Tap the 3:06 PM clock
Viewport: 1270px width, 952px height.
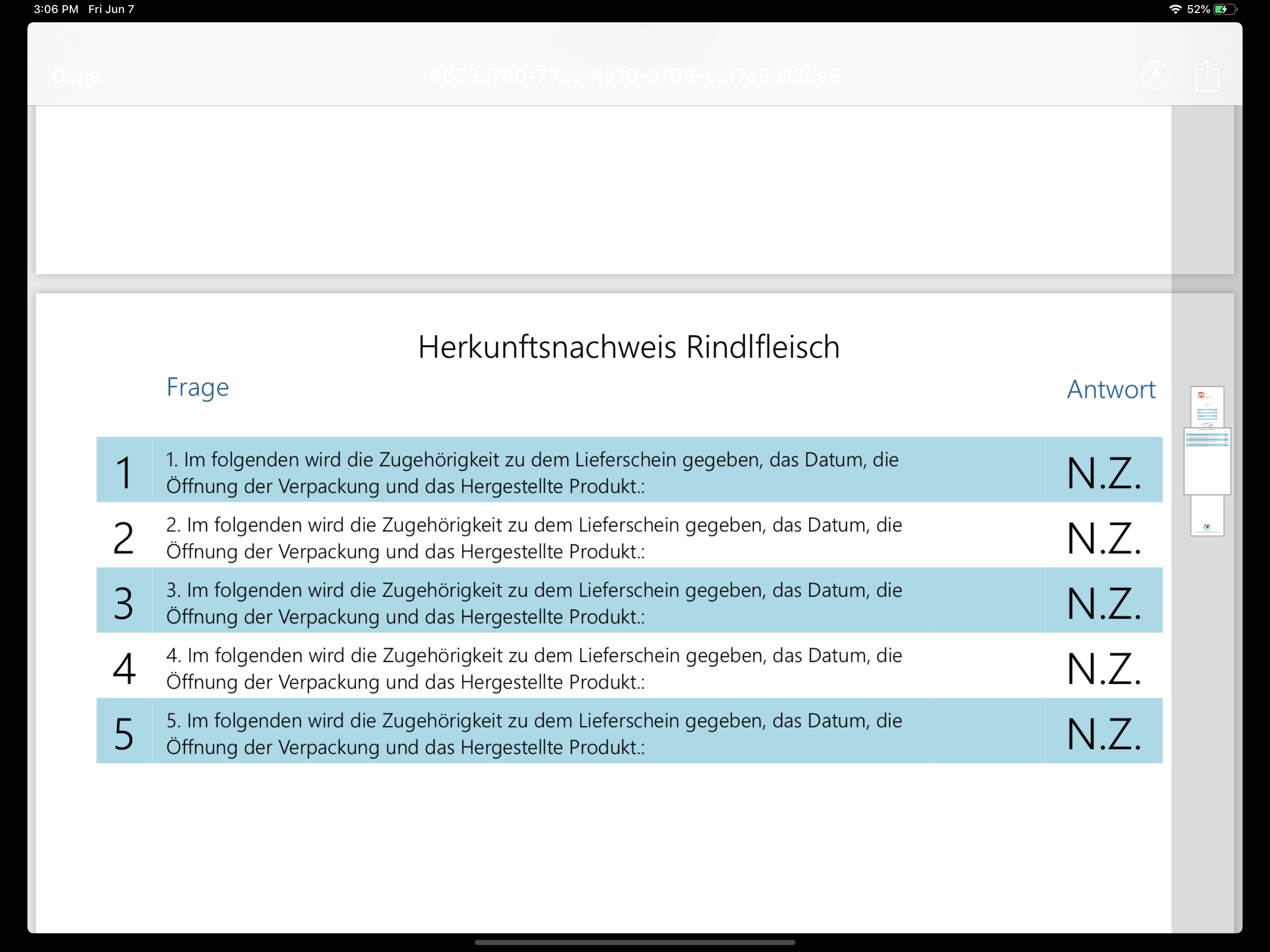(56, 9)
